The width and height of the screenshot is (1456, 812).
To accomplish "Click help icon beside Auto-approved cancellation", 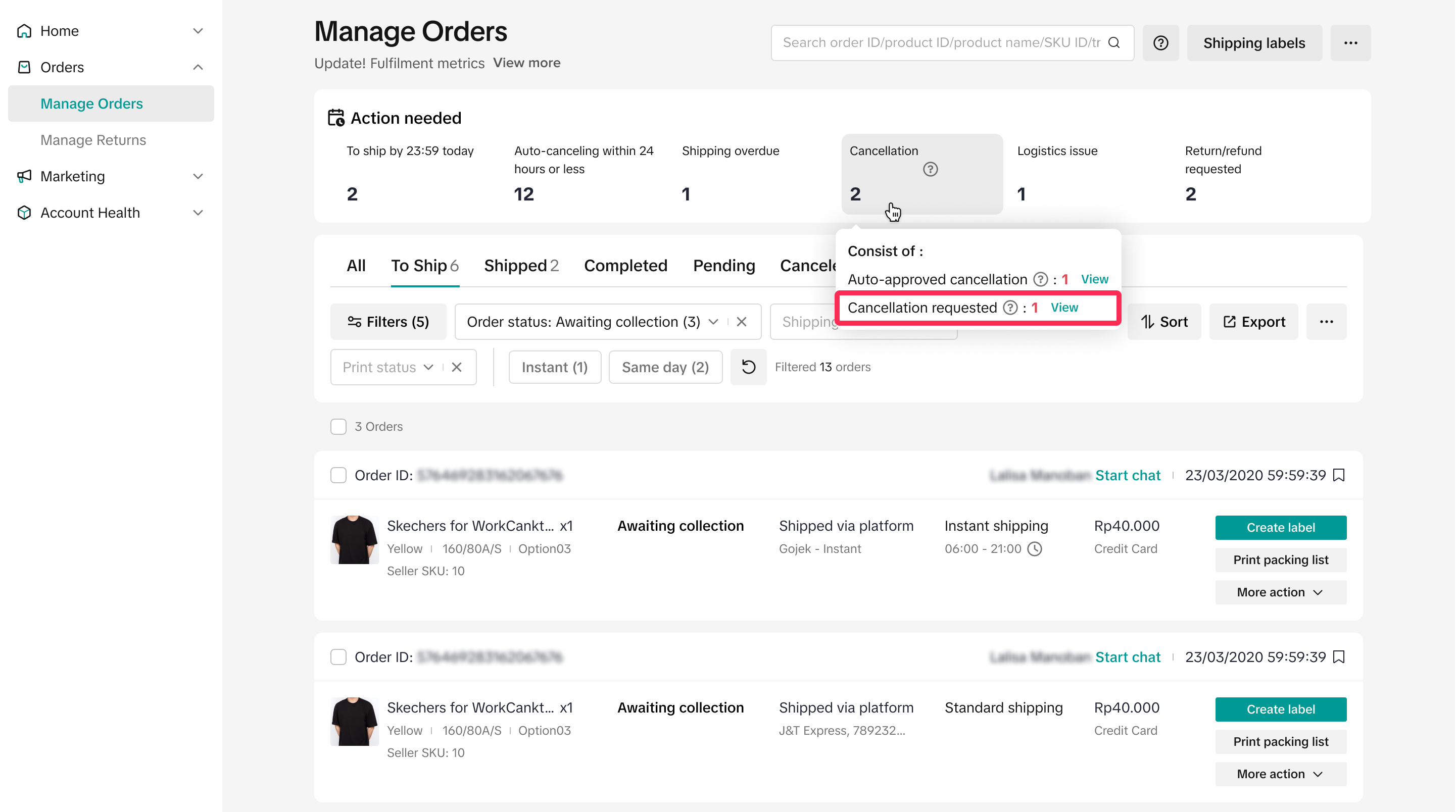I will point(1040,279).
